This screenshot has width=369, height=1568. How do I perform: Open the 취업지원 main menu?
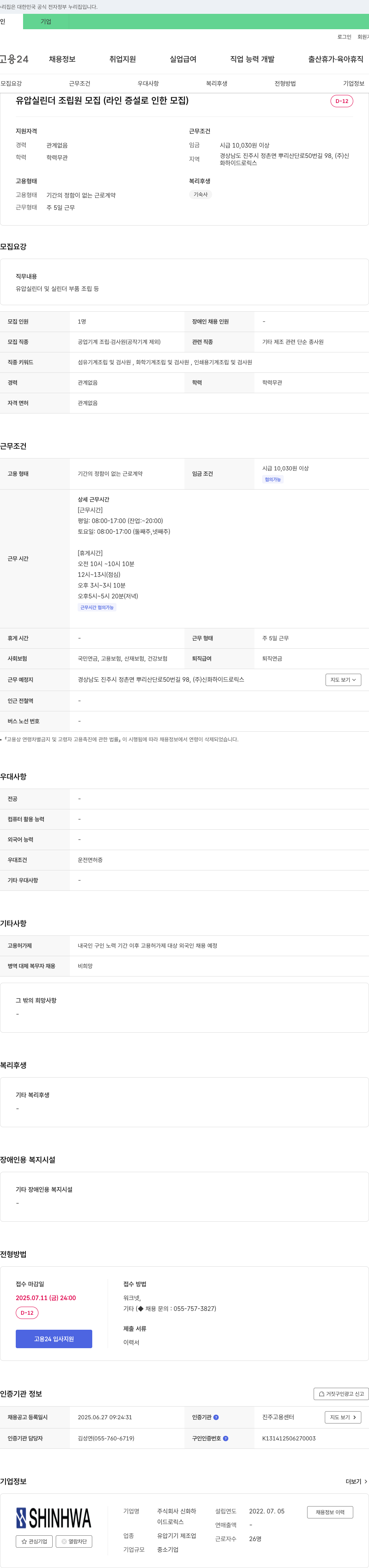(122, 59)
